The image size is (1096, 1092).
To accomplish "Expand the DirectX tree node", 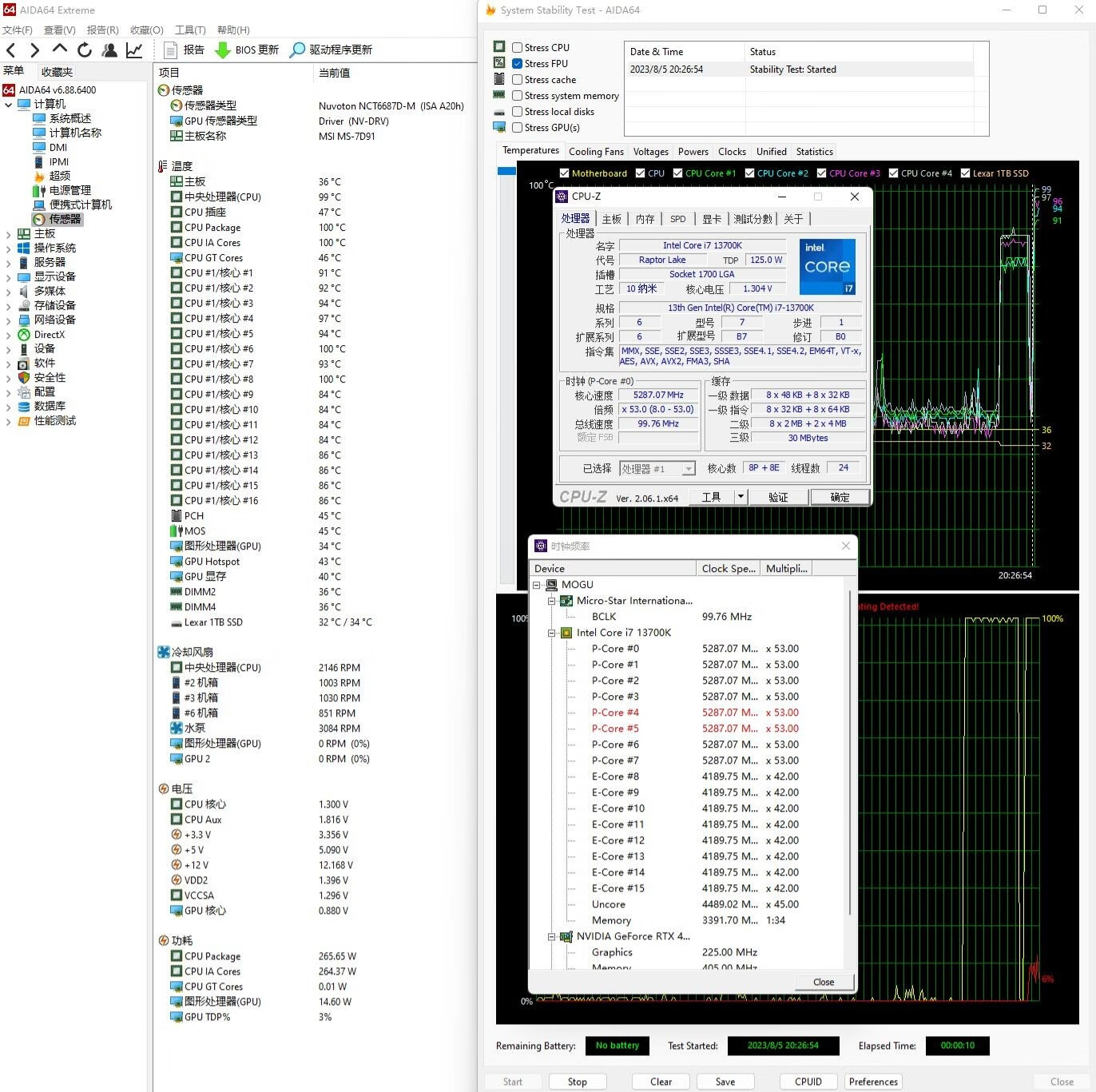I will [8, 335].
